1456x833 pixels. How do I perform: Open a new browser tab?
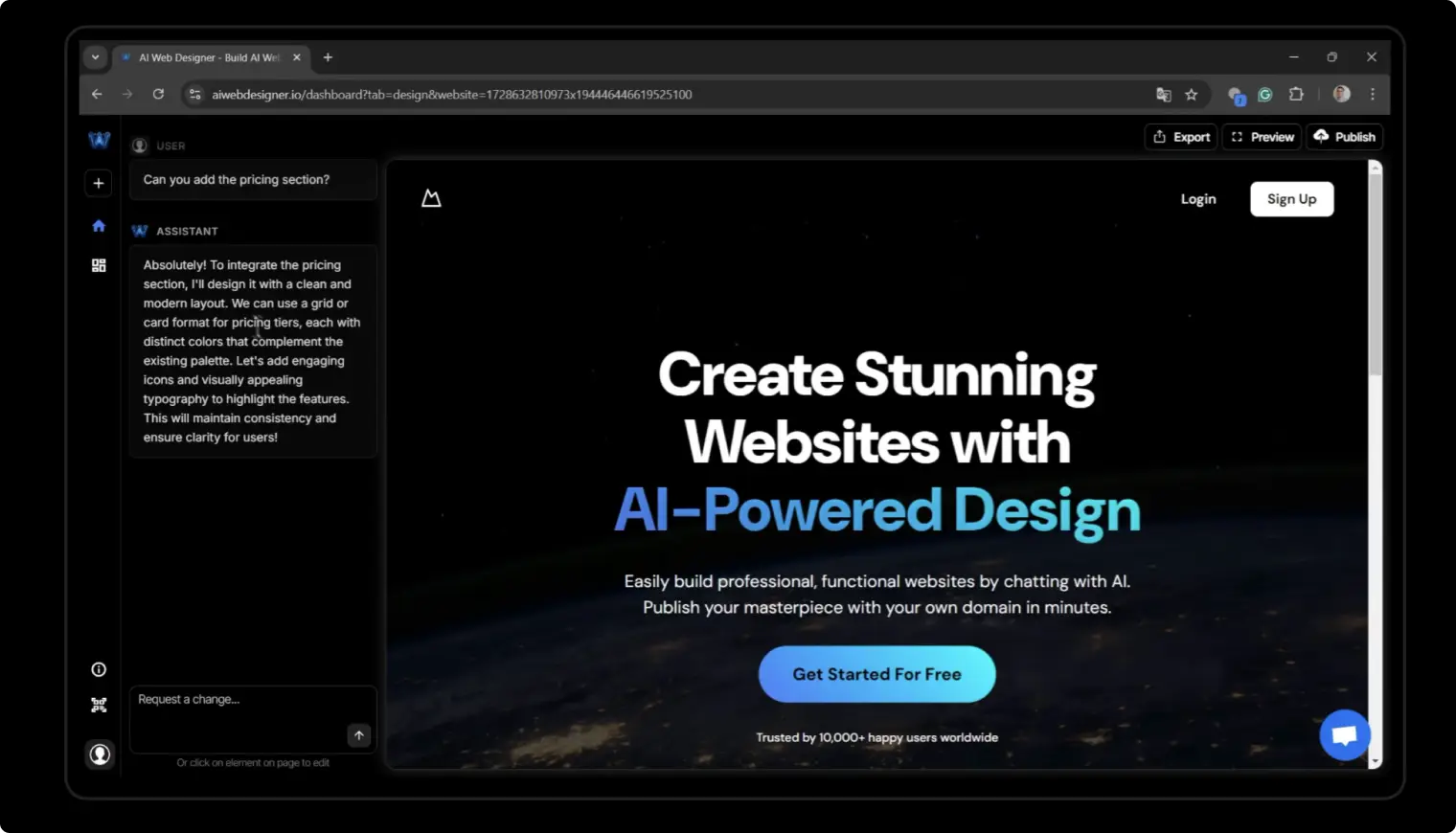[328, 57]
